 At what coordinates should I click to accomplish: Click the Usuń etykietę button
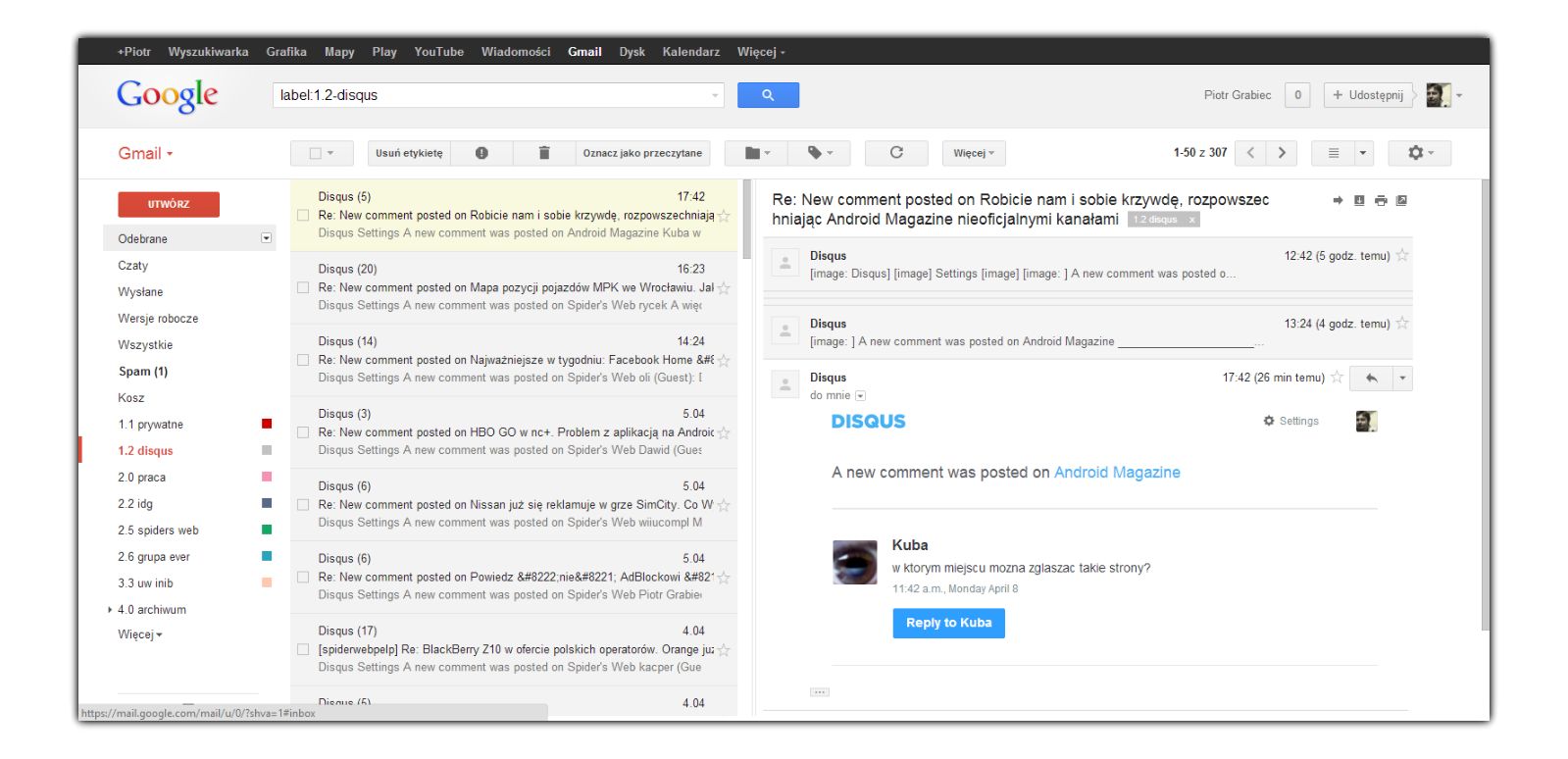[x=409, y=153]
